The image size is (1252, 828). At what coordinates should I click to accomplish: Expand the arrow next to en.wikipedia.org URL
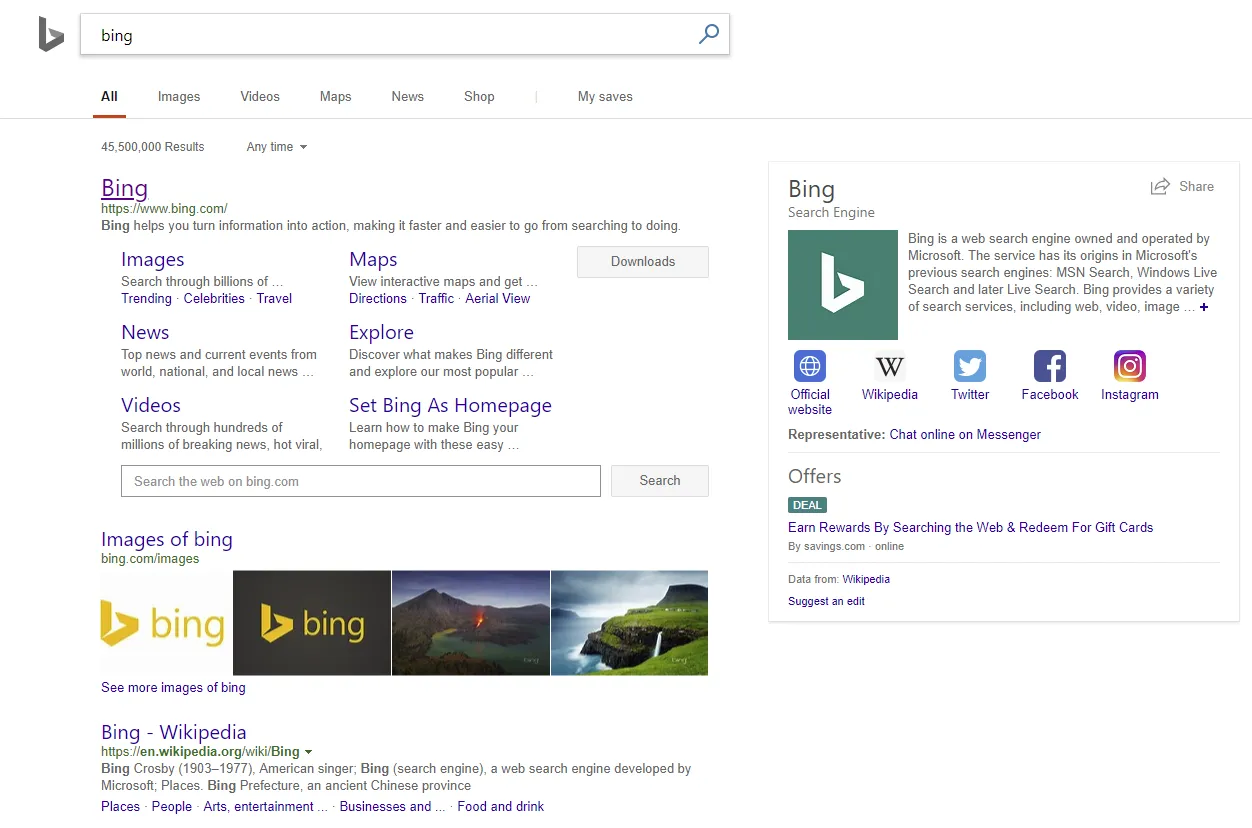(308, 752)
